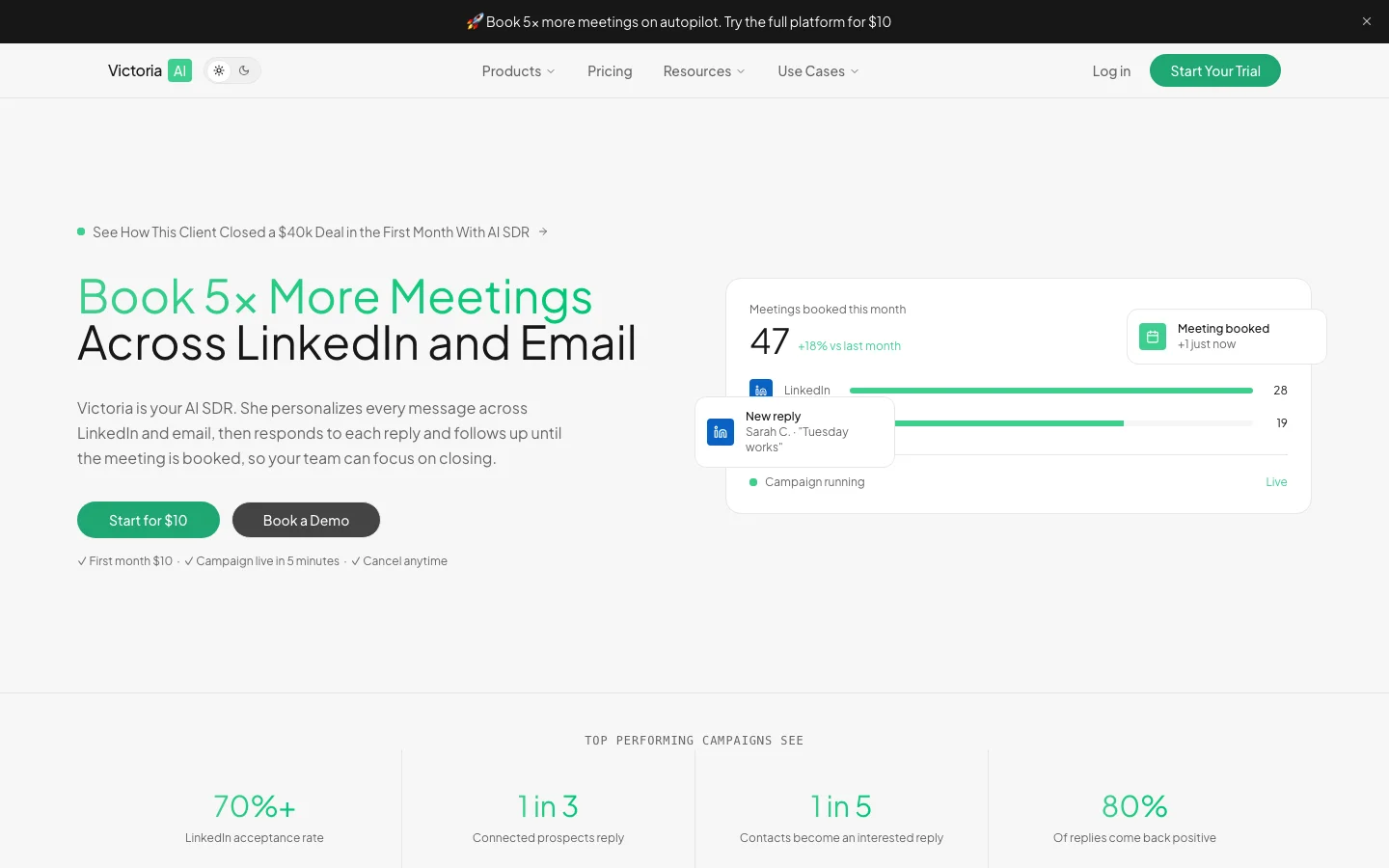
Task: Click the LinkedIn progress bar showing 28
Action: [1051, 391]
